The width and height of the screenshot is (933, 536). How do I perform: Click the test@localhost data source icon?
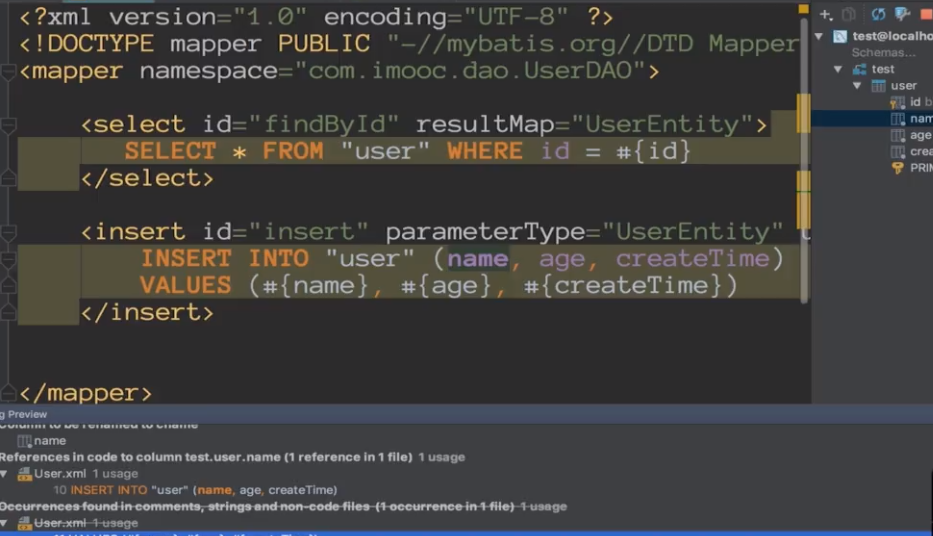coord(840,36)
